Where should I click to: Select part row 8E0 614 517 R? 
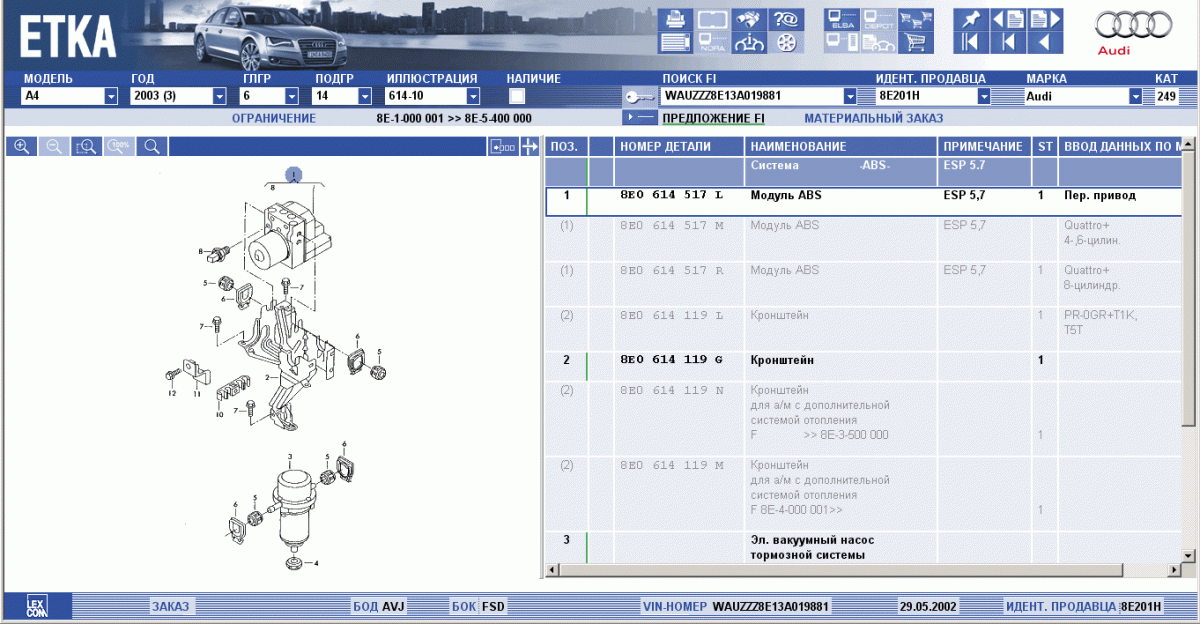pyautogui.click(x=864, y=284)
